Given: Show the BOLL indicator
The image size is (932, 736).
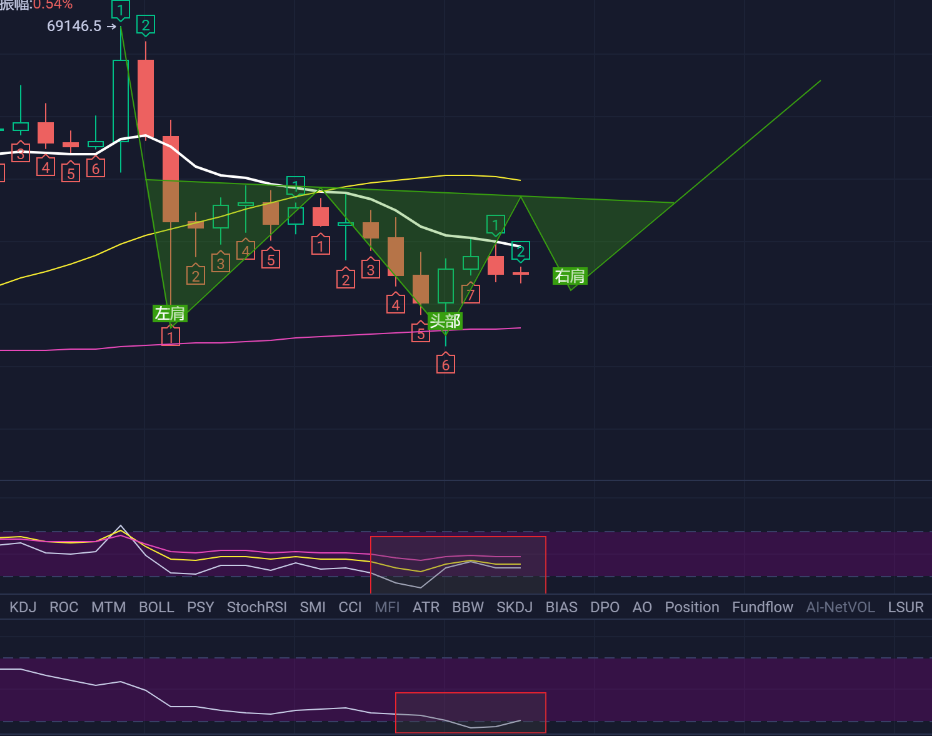Looking at the screenshot, I should click(156, 607).
